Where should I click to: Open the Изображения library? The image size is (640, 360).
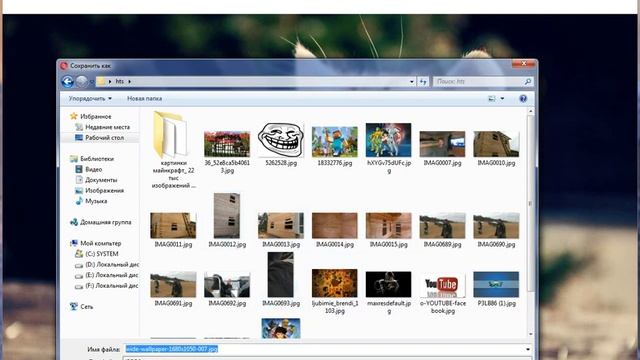(x=100, y=191)
